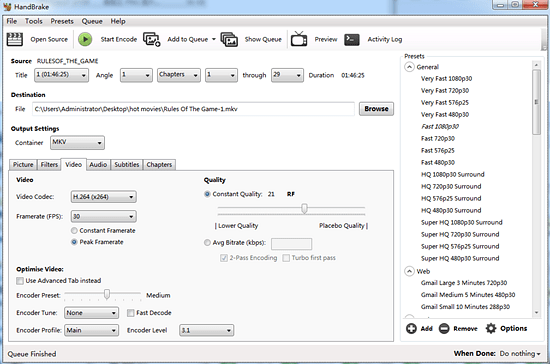Open the Chapters range type dropdown
550x364 pixels.
pyautogui.click(x=179, y=75)
